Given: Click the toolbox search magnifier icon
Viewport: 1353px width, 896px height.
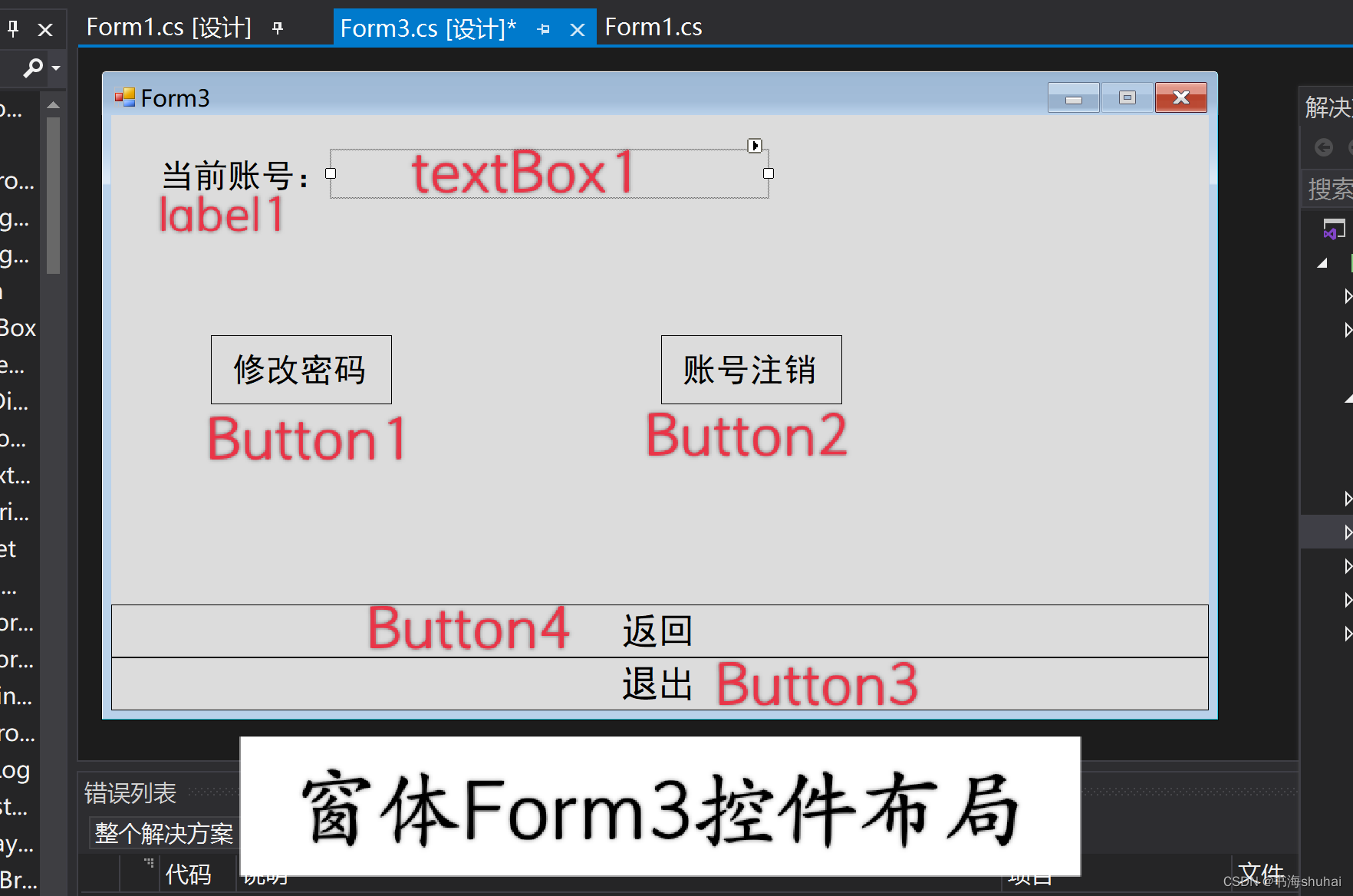Looking at the screenshot, I should click(33, 68).
